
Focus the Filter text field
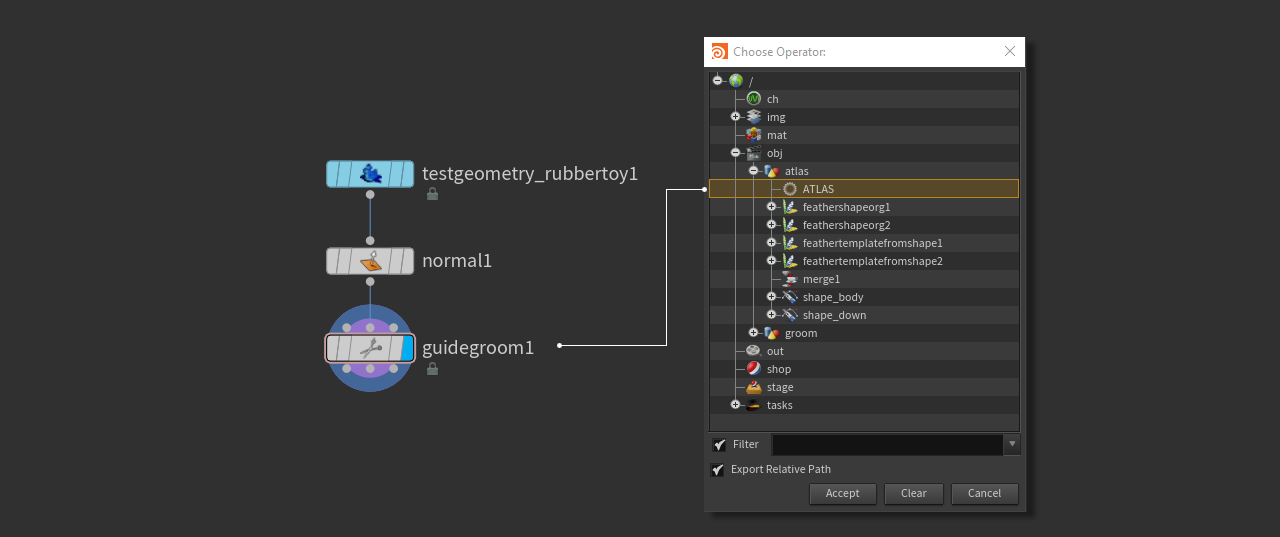pyautogui.click(x=888, y=445)
